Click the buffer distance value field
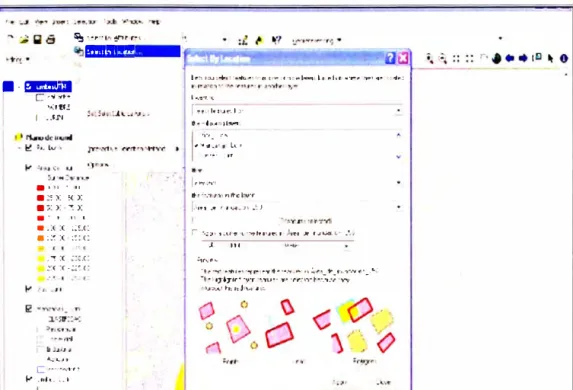Image resolution: width=573 pixels, height=390 pixels. (236, 246)
